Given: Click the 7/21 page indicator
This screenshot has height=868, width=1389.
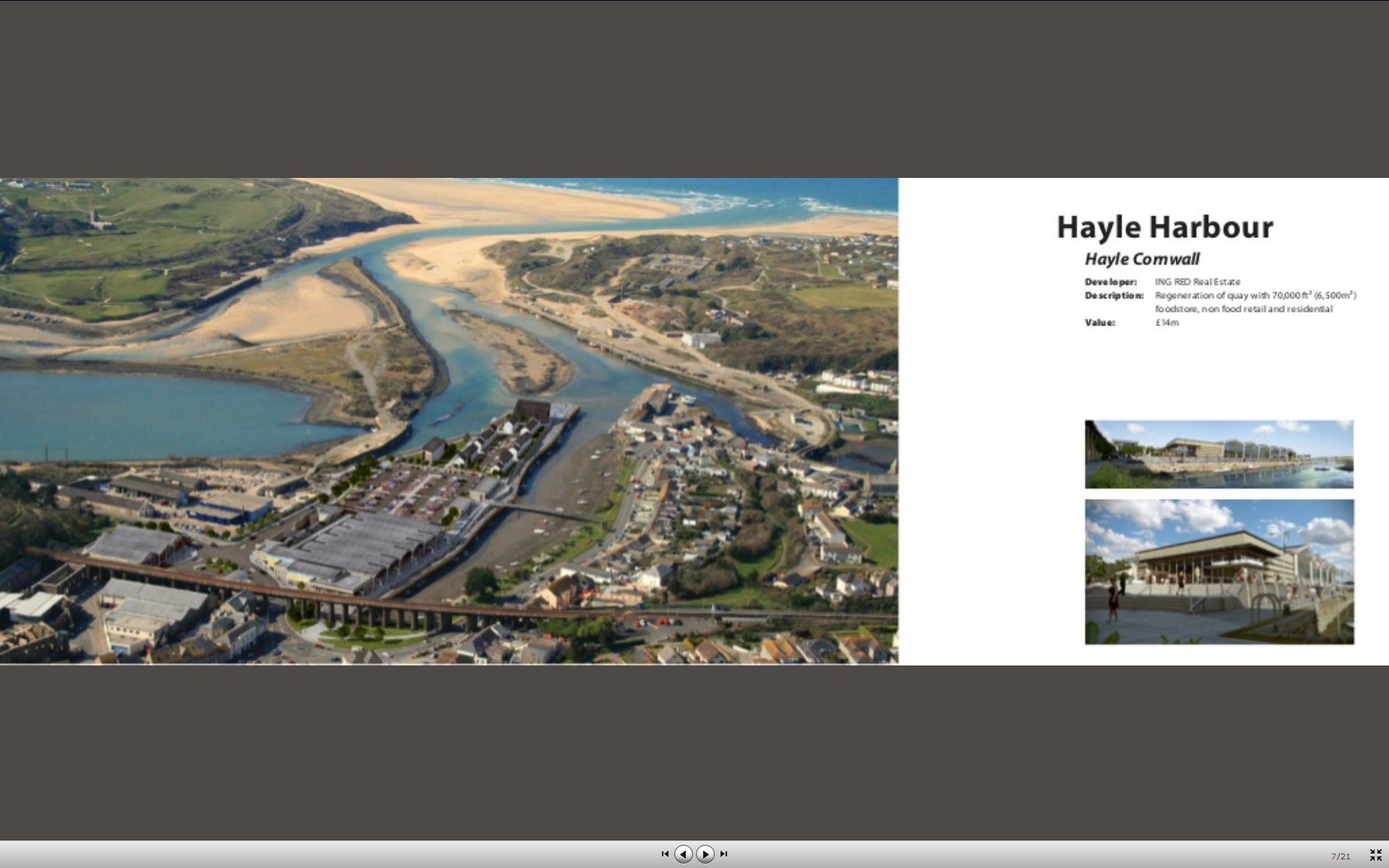Looking at the screenshot, I should click(x=1340, y=856).
